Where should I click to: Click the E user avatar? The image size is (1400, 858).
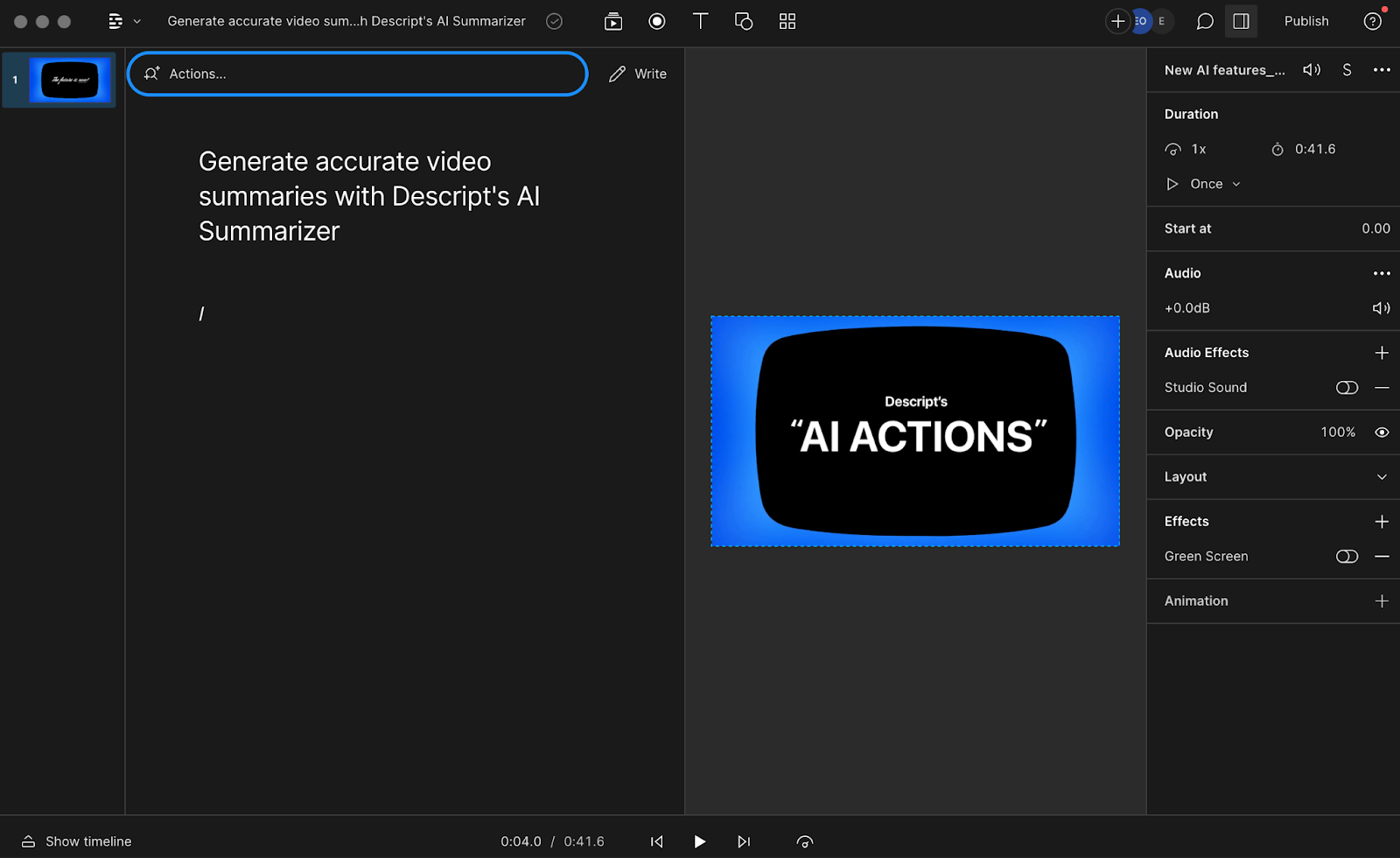[x=1162, y=21]
